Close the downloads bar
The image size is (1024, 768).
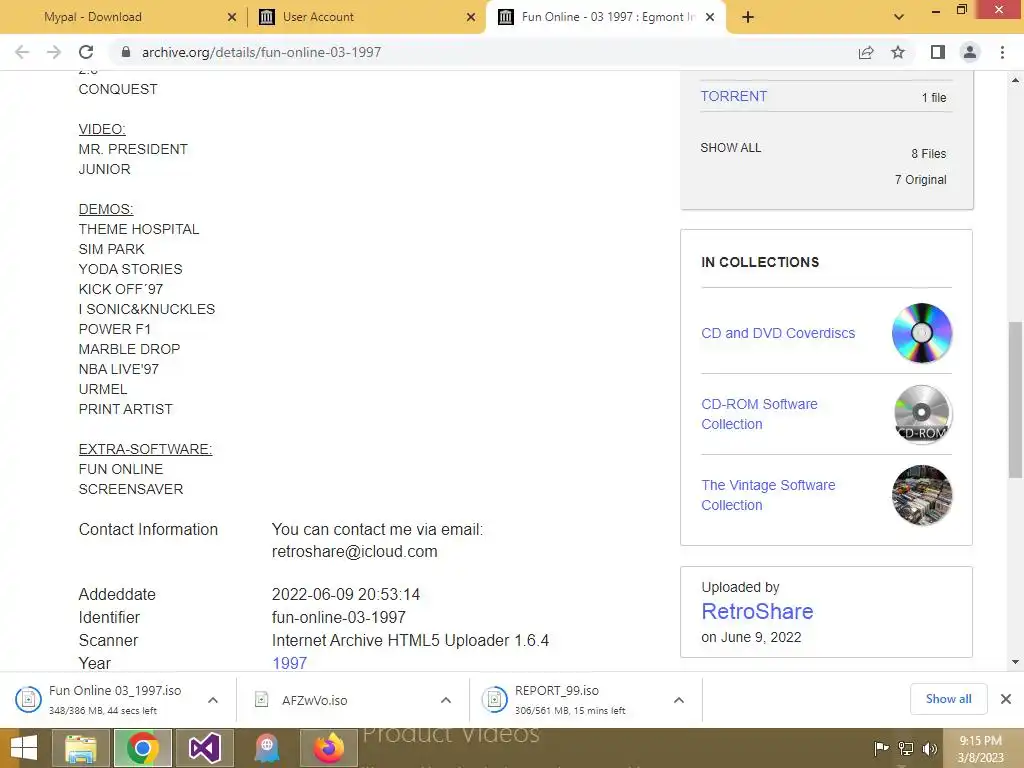coord(1006,699)
